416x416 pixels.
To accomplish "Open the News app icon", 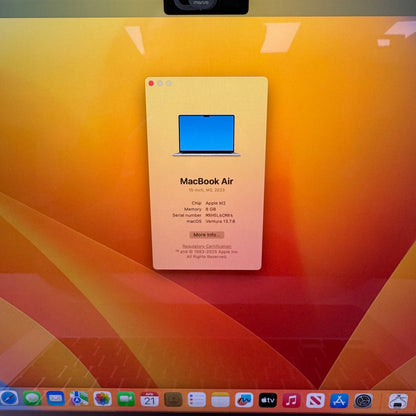I will (315, 400).
